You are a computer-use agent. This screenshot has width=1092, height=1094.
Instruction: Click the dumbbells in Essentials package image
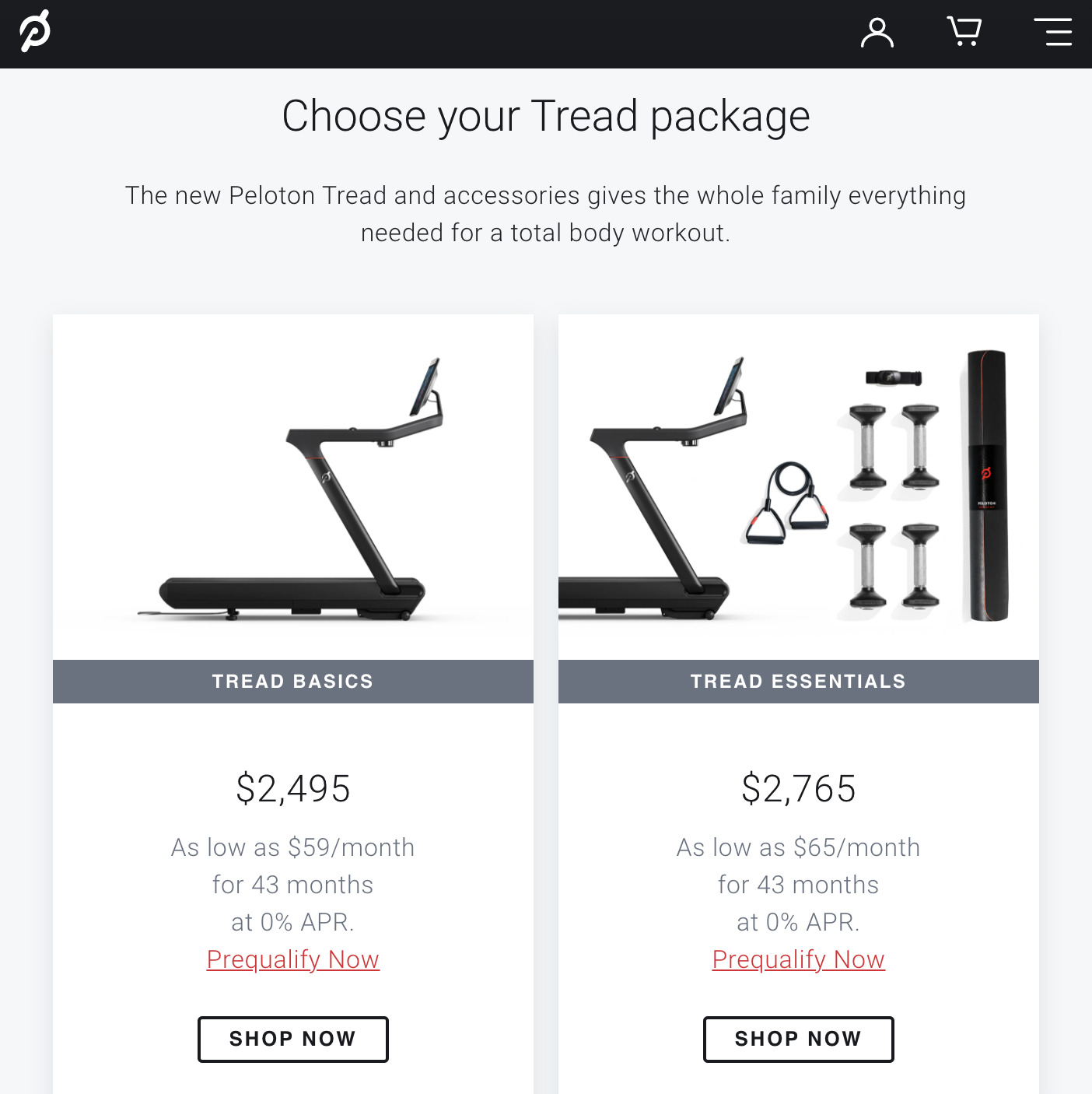[894, 506]
